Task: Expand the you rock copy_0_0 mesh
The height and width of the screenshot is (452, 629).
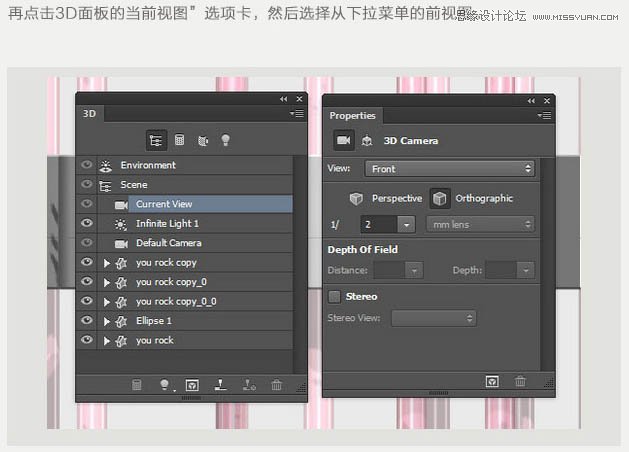Action: click(107, 302)
